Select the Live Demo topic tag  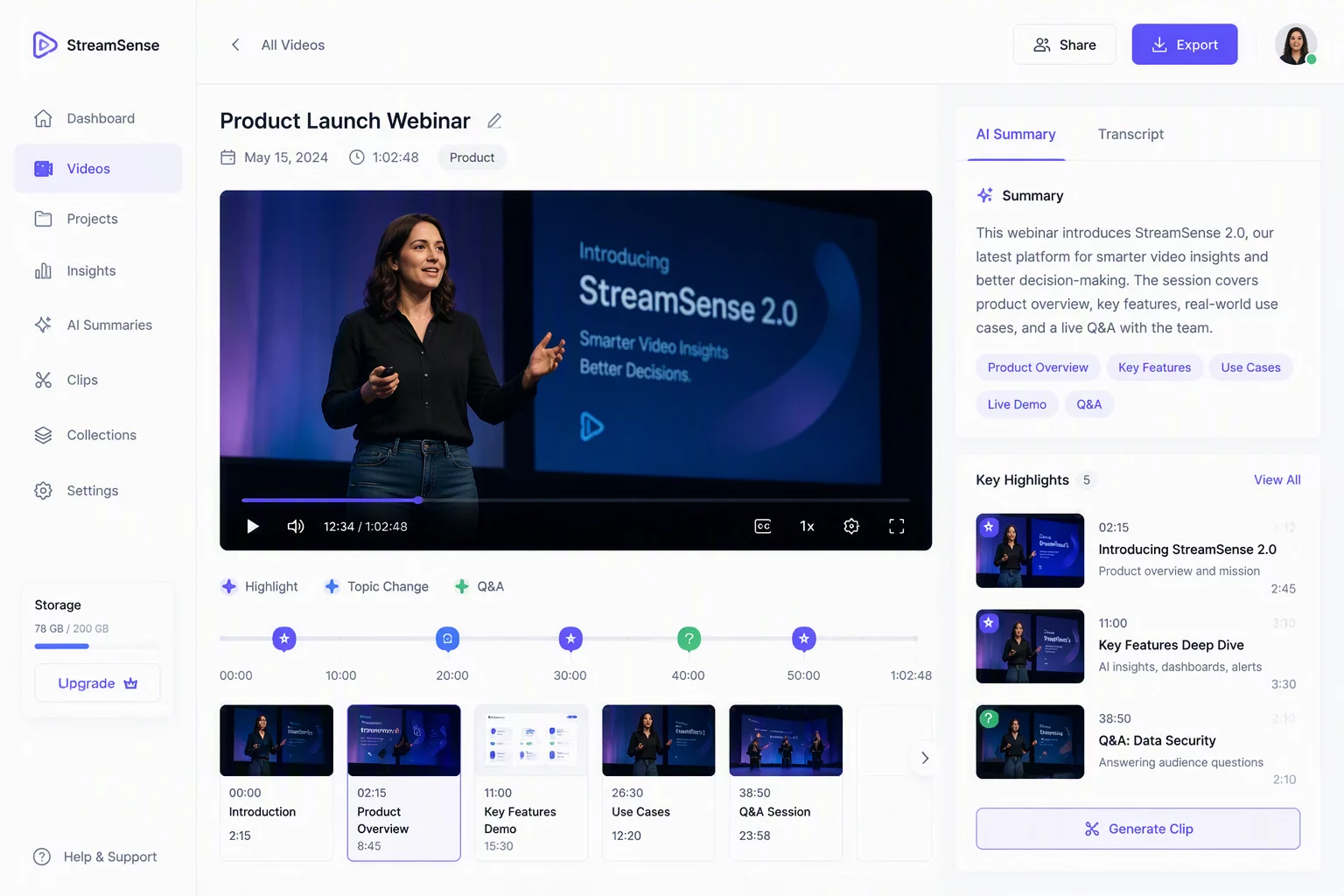click(x=1017, y=404)
